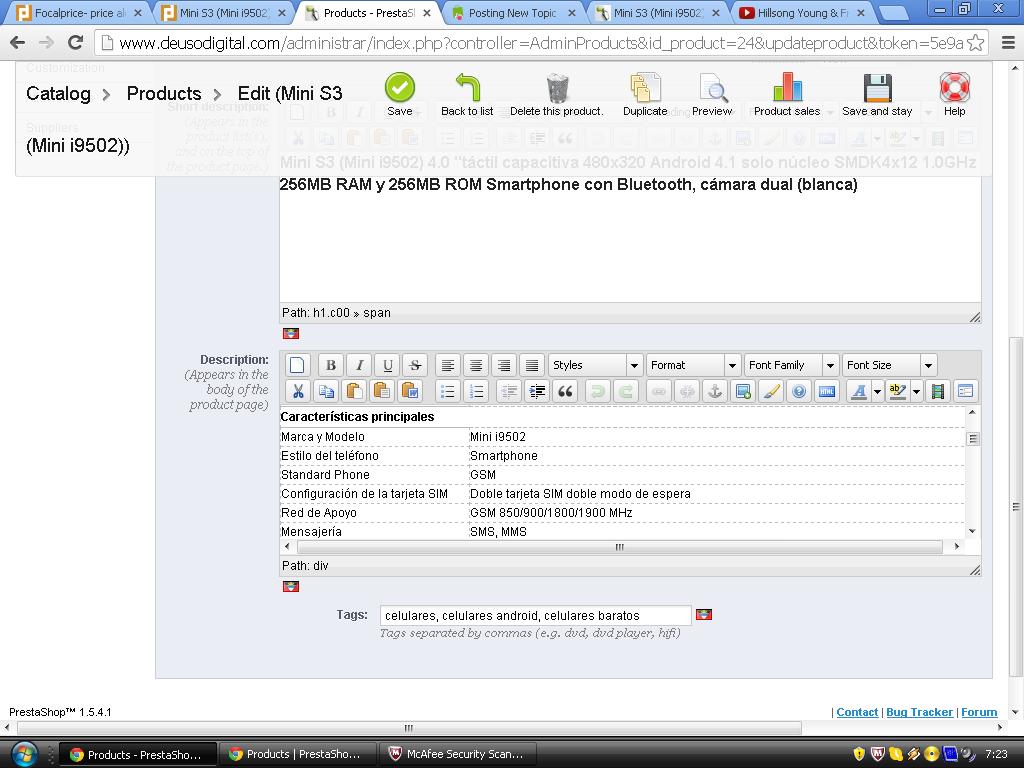Click the Copy icon in Description editor

click(x=327, y=392)
